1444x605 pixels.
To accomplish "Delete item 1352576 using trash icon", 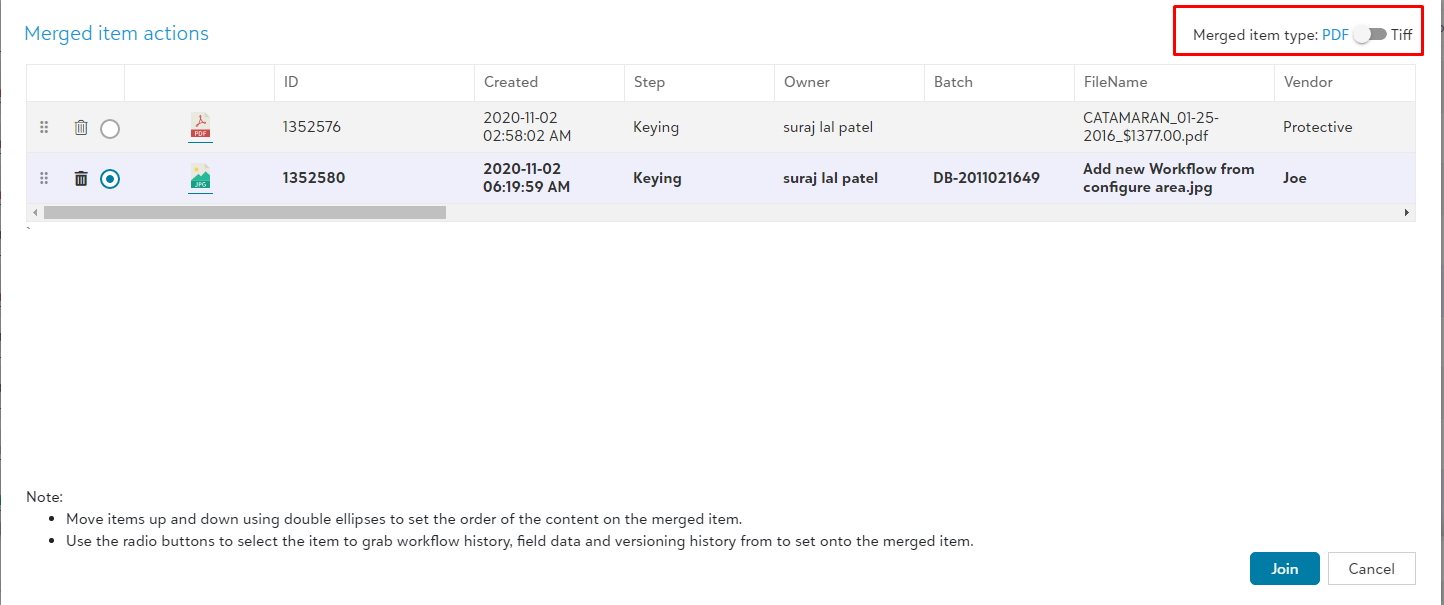I will pyautogui.click(x=81, y=128).
